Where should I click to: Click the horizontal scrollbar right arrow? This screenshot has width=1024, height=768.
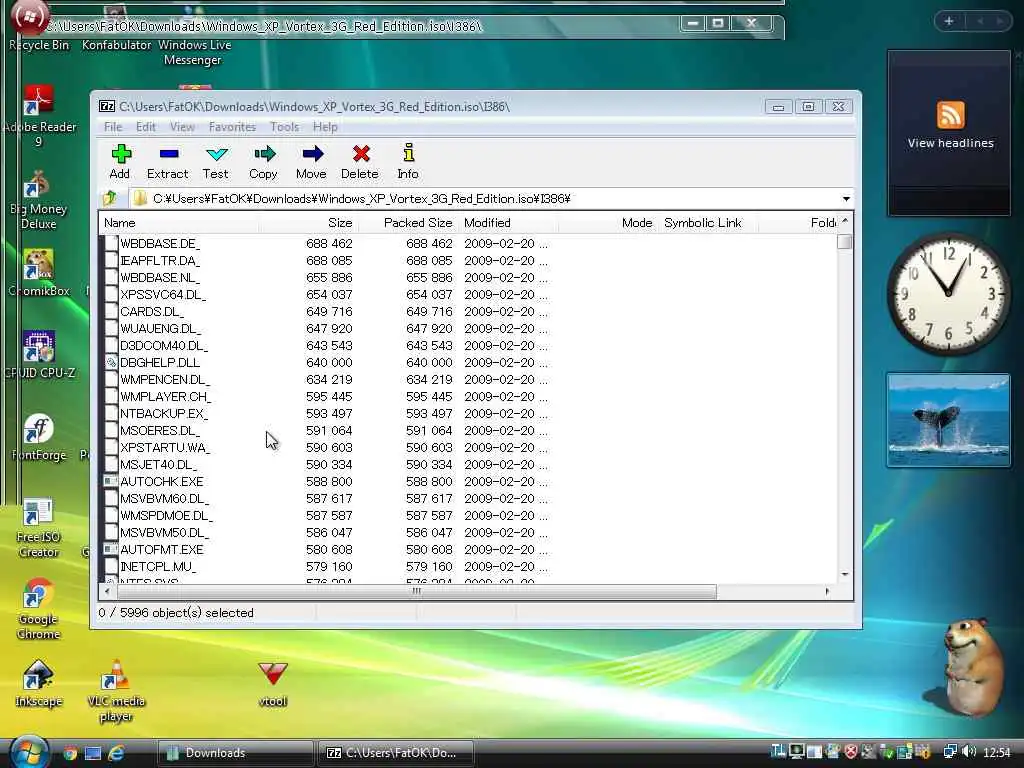click(827, 592)
